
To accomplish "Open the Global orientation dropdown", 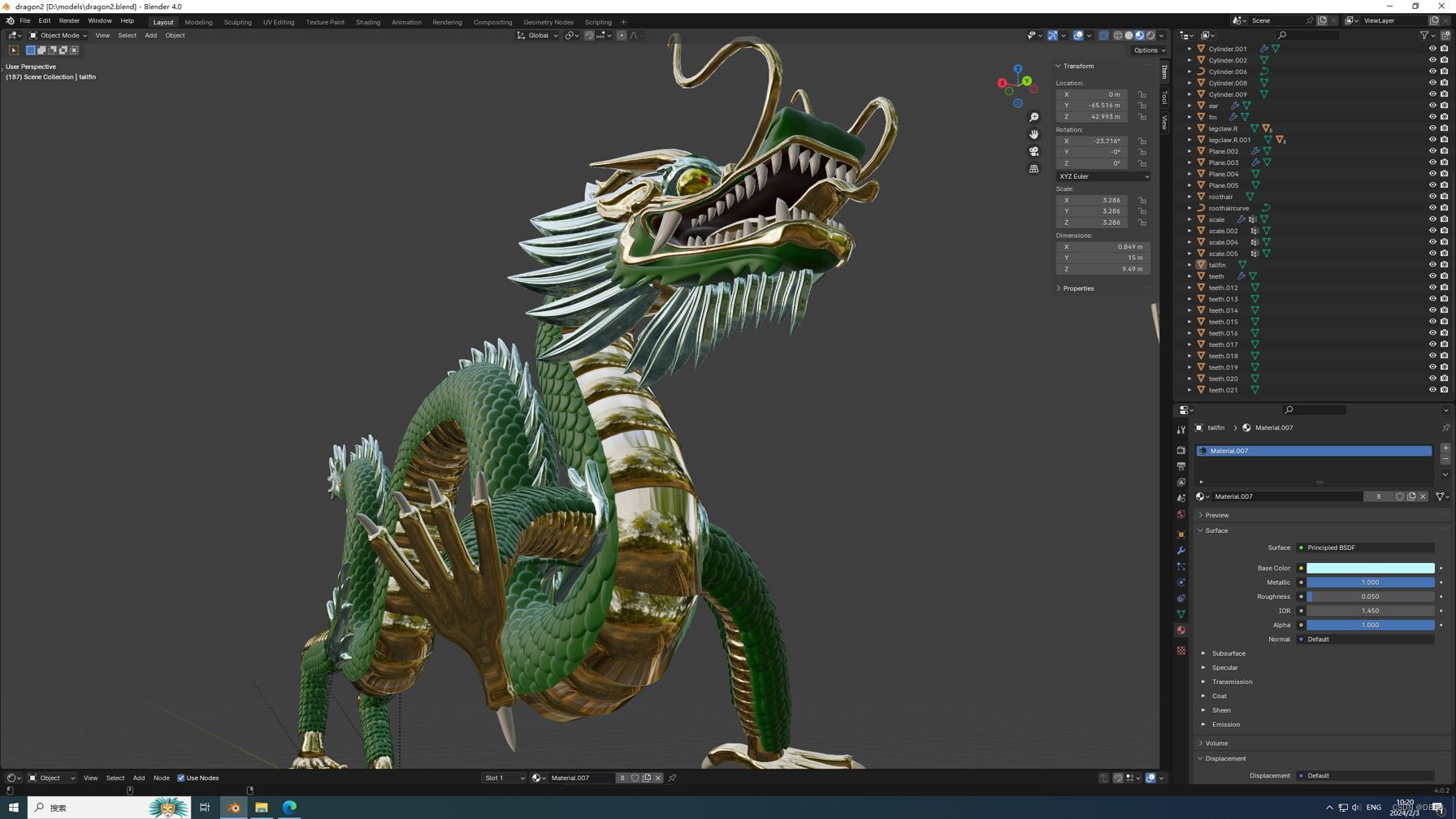I will pyautogui.click(x=537, y=36).
